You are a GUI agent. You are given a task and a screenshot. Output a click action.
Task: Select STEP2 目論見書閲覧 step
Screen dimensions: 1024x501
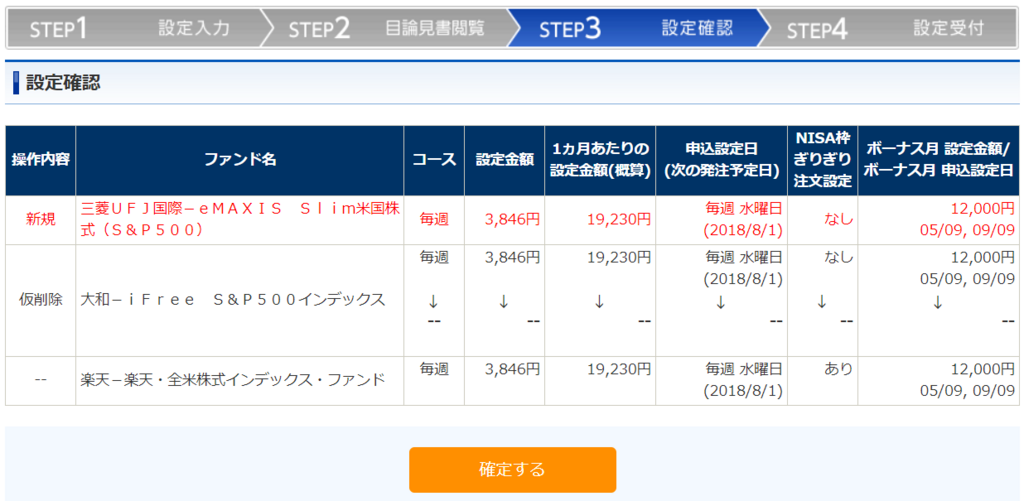(x=386, y=29)
